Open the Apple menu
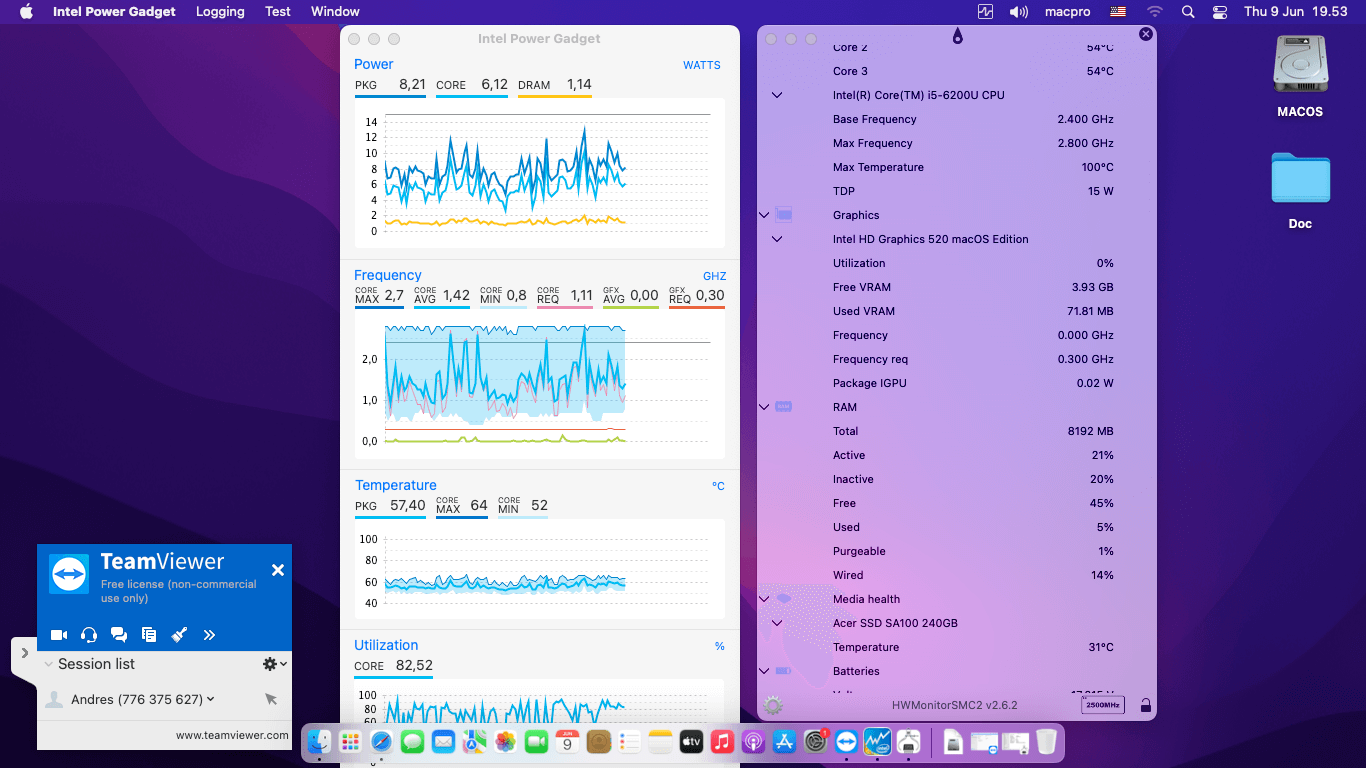The height and width of the screenshot is (768, 1366). click(27, 11)
